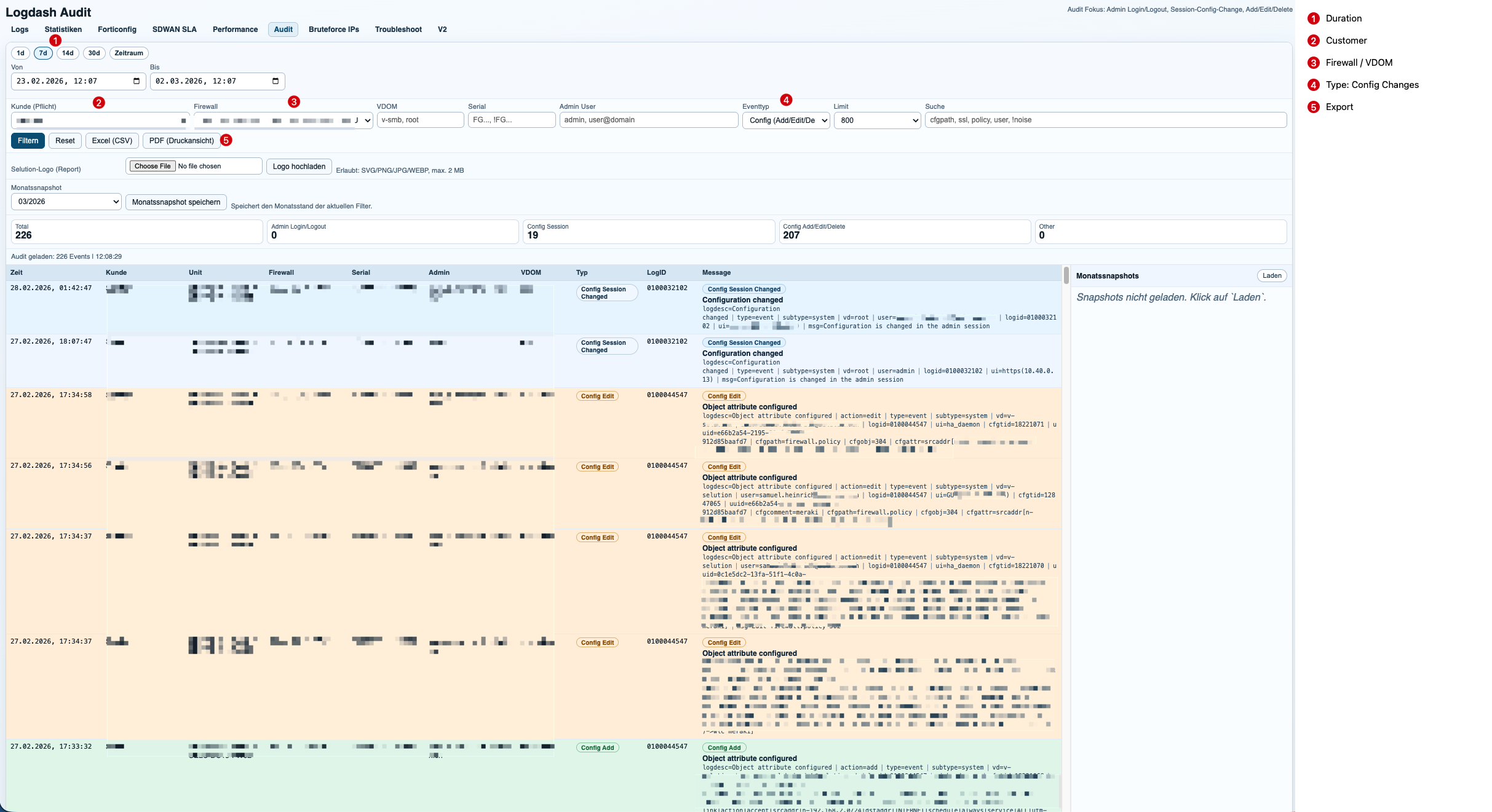Select the 14d duration pill
The image size is (1492, 812).
68,53
